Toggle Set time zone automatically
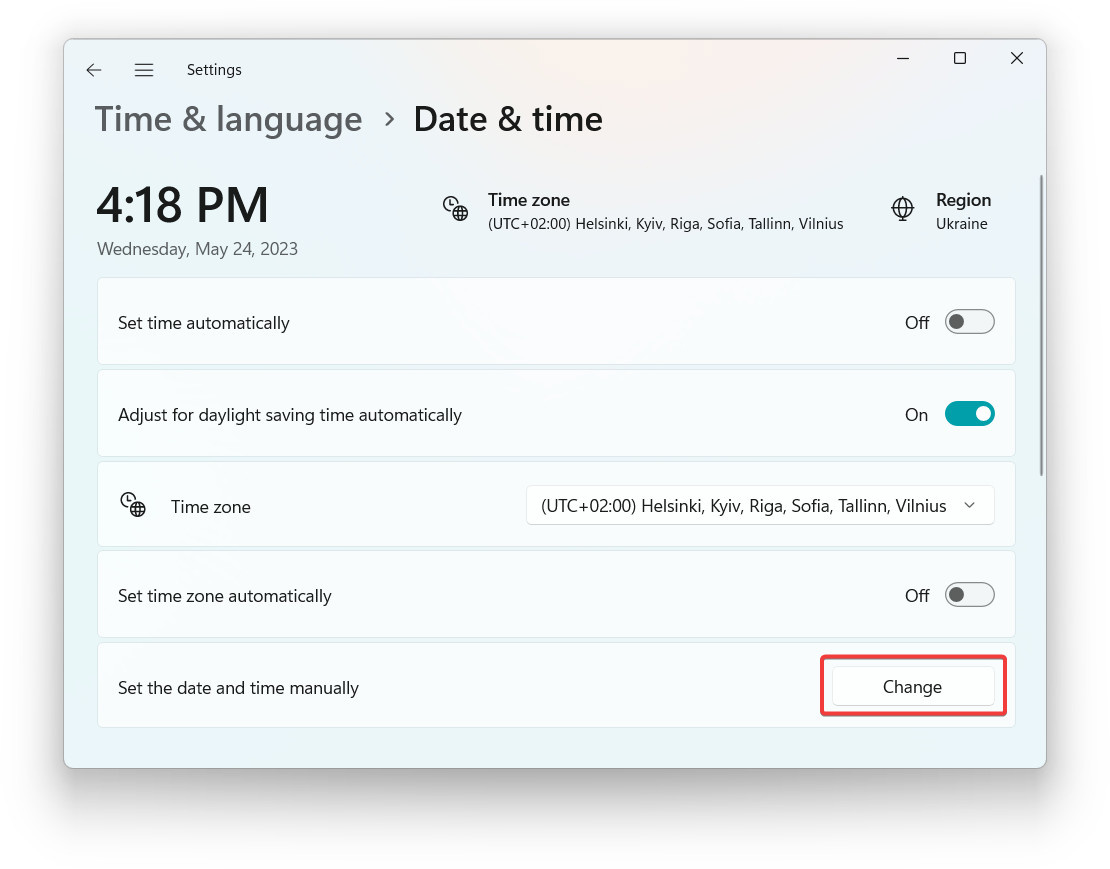Image resolution: width=1110 pixels, height=869 pixels. (x=969, y=595)
